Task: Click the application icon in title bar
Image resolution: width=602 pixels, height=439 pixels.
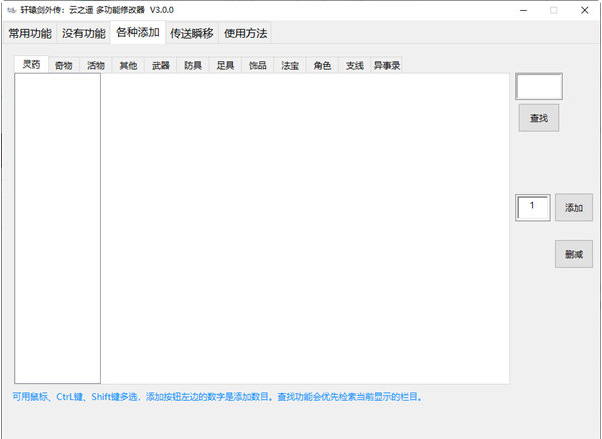Action: point(12,10)
